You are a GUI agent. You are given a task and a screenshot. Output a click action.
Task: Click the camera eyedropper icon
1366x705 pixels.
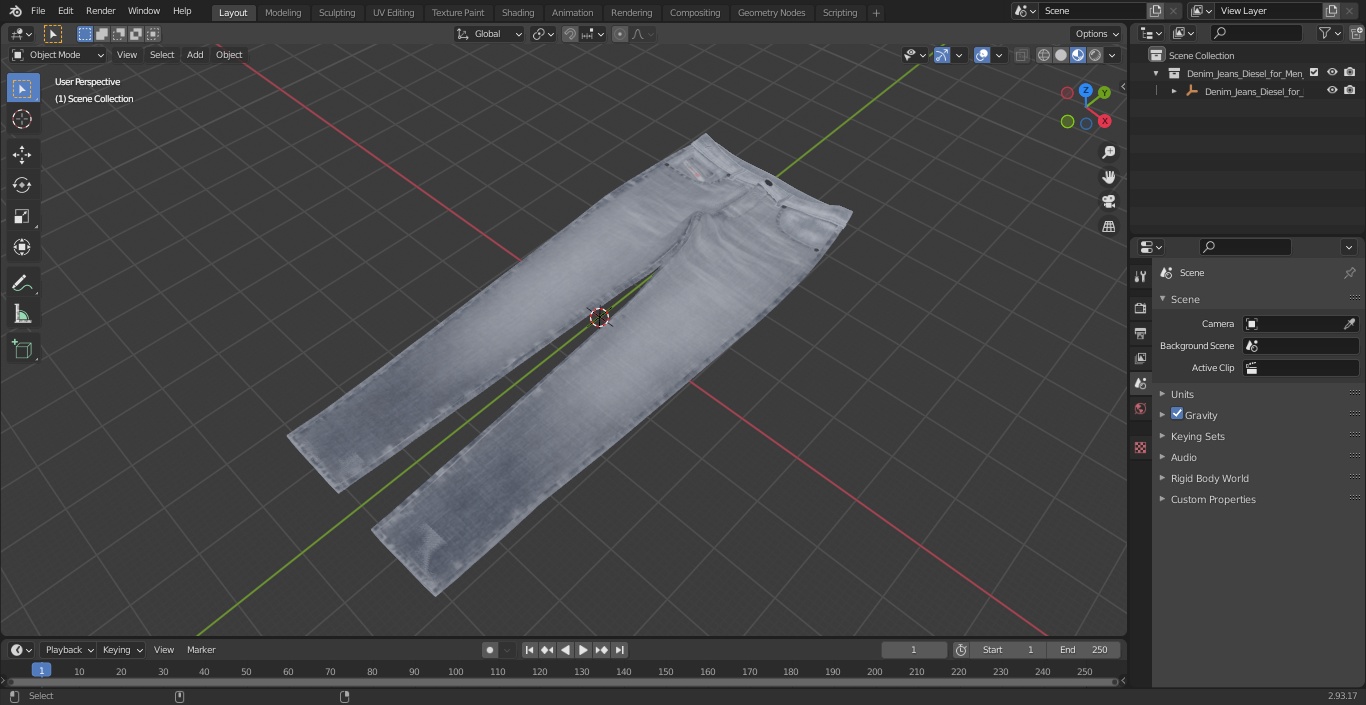[x=1349, y=324]
